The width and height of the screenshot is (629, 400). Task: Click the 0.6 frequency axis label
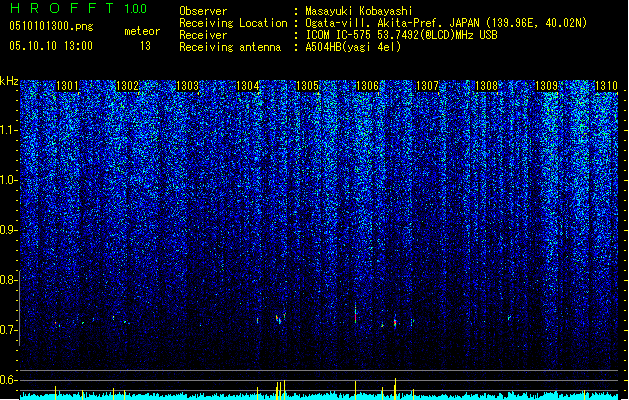click(8, 380)
